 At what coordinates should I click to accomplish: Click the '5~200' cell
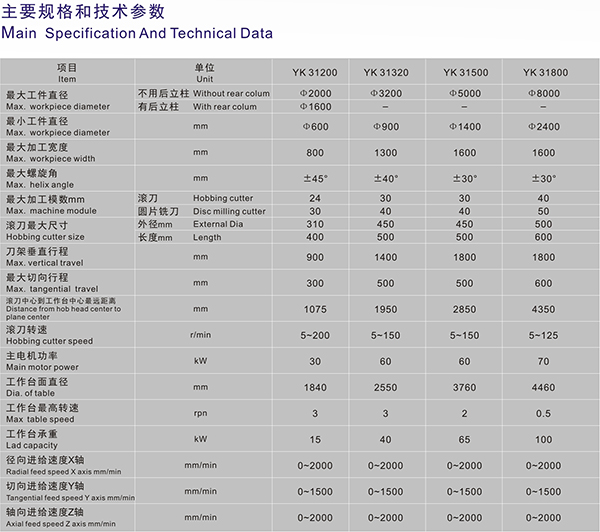[315, 335]
